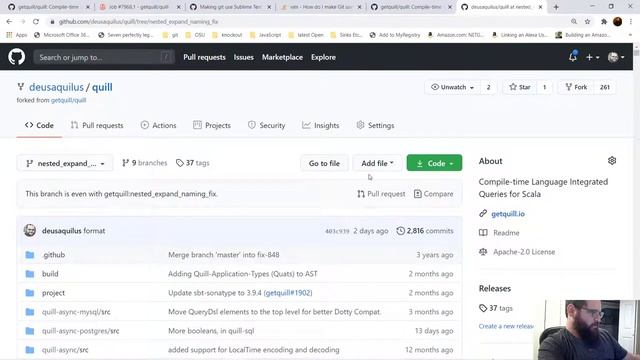This screenshot has width=640, height=360.
Task: Open the Apache-2.0 License link
Action: [524, 252]
